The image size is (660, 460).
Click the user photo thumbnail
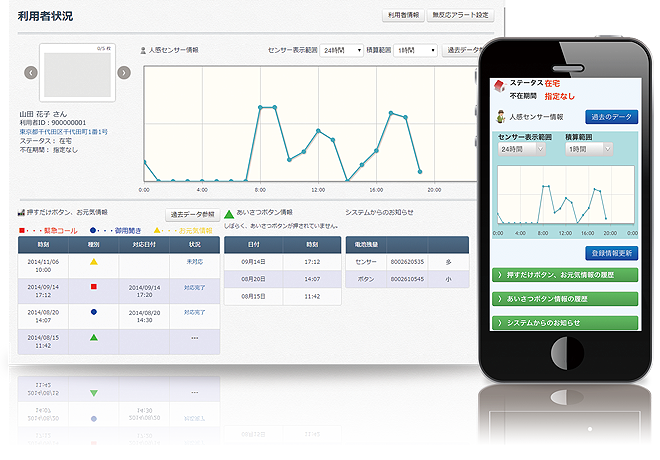click(77, 73)
